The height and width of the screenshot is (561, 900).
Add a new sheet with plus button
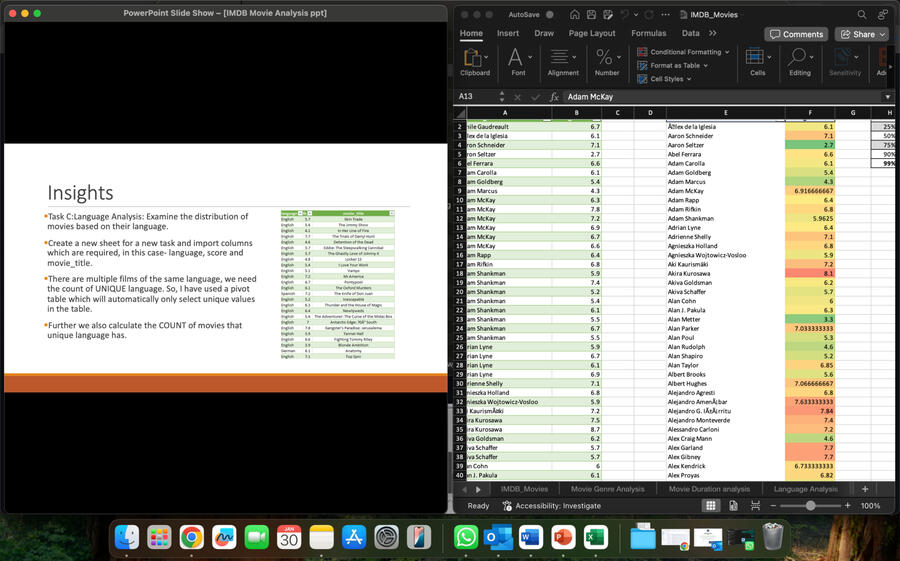pyautogui.click(x=865, y=489)
